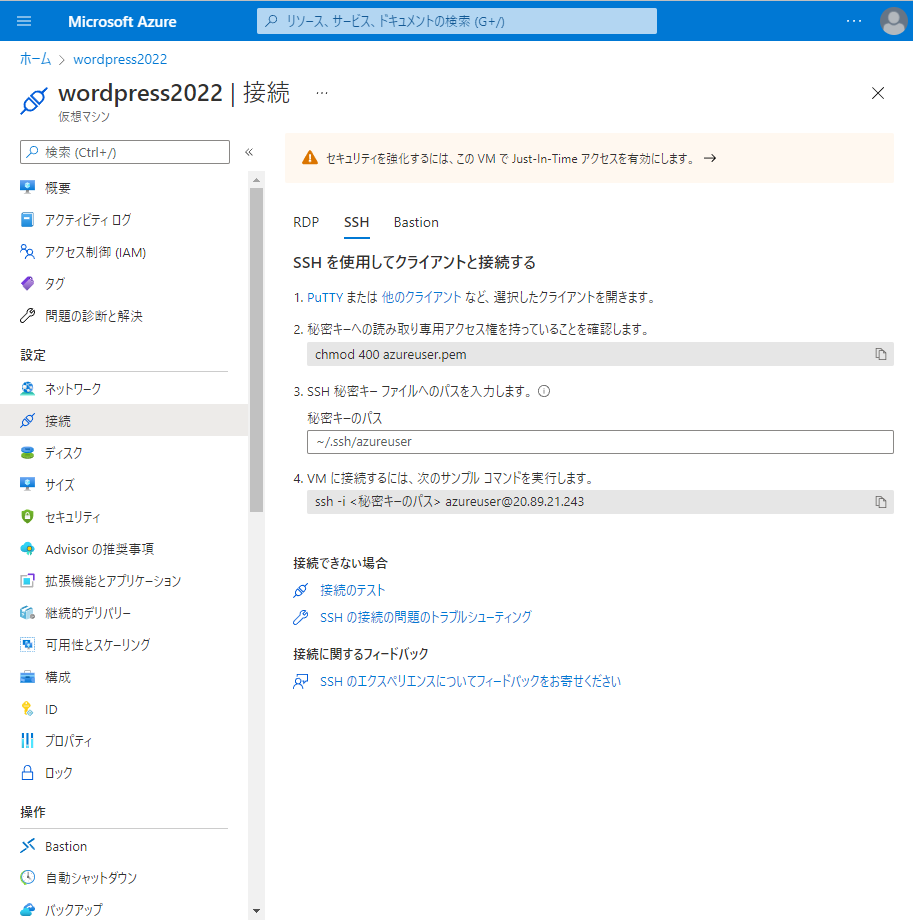Click the プロパティ bars icon
The image size is (913, 920).
[x=27, y=740]
